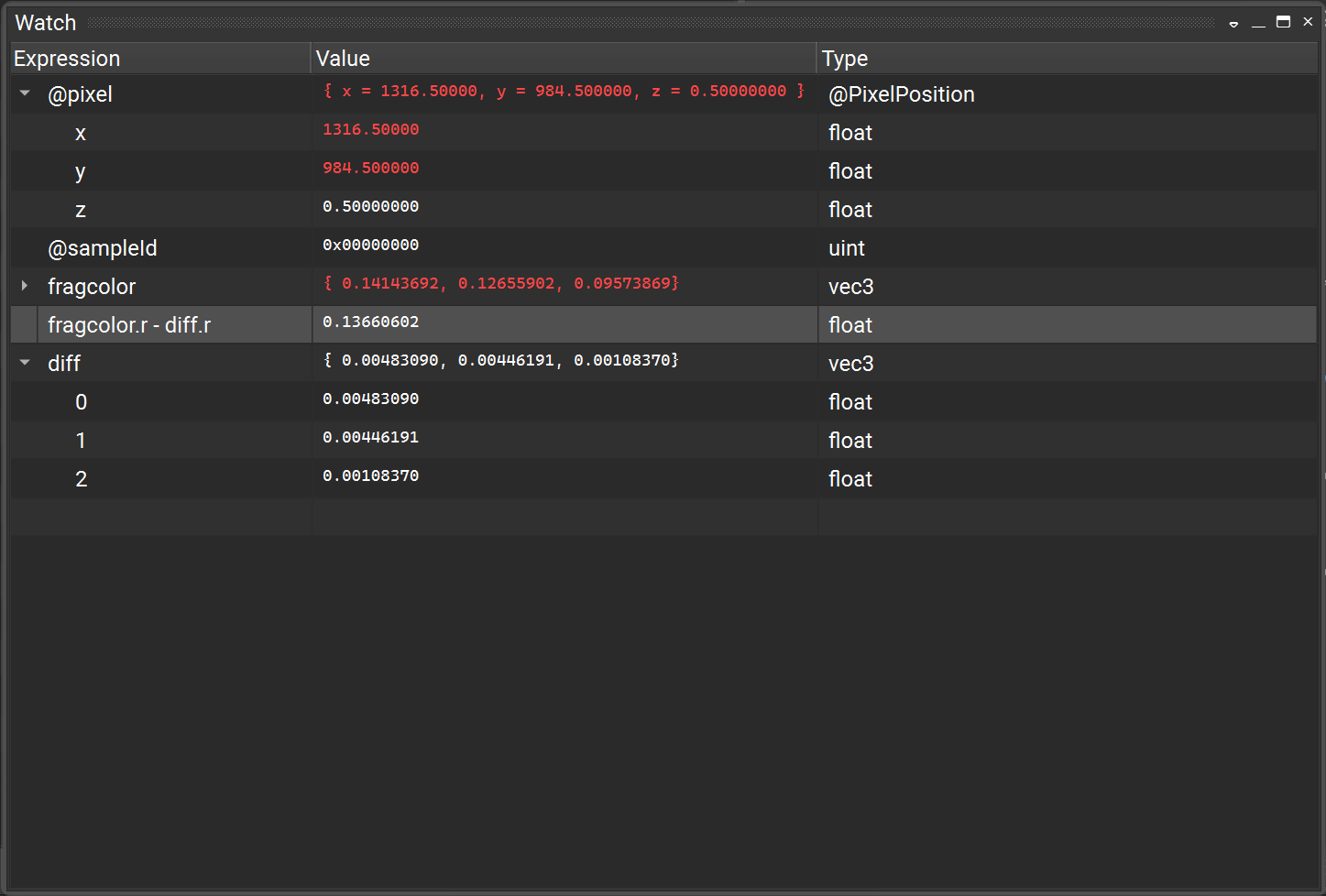Click the Expression column header
The width and height of the screenshot is (1326, 896).
tap(66, 58)
